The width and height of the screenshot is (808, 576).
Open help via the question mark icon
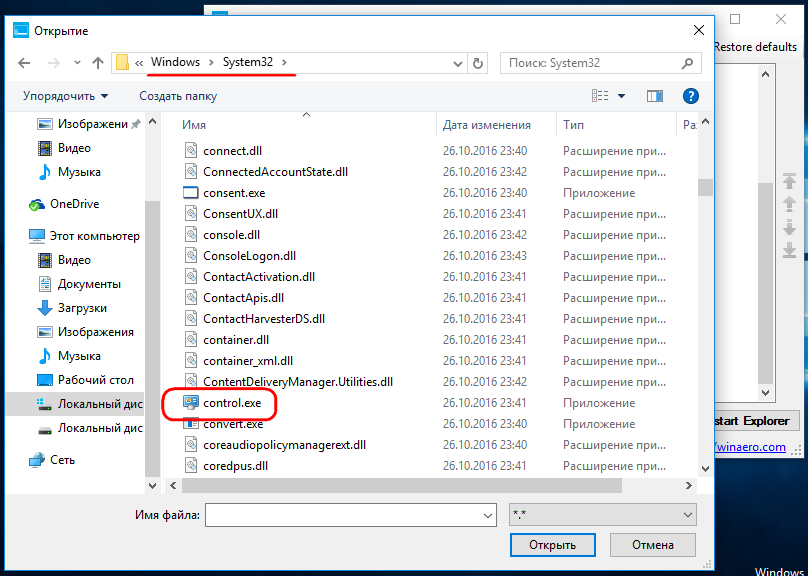click(x=691, y=96)
